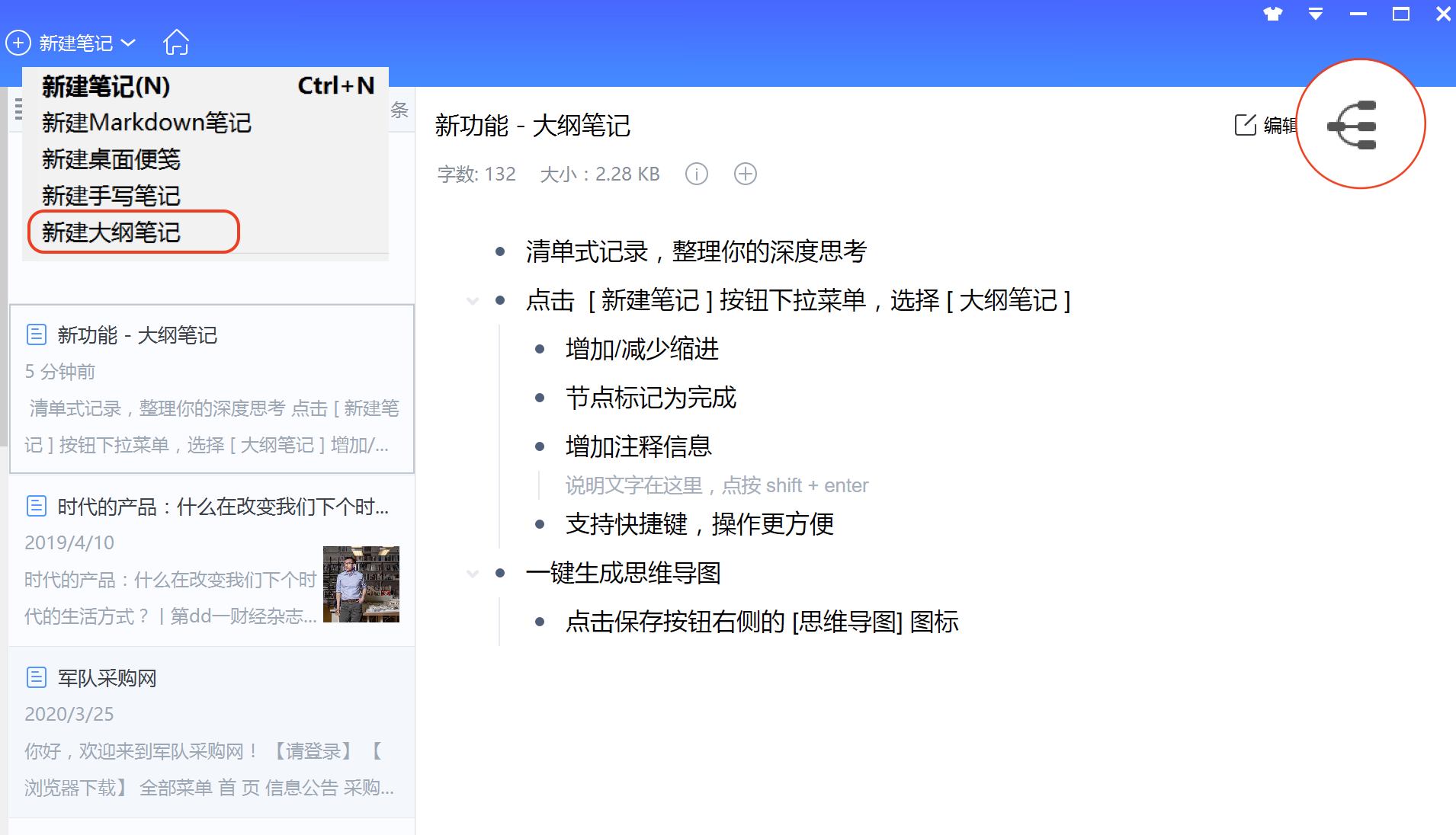The height and width of the screenshot is (835, 1456).
Task: Click text 支持快捷键，操作更方便
Action: (700, 524)
